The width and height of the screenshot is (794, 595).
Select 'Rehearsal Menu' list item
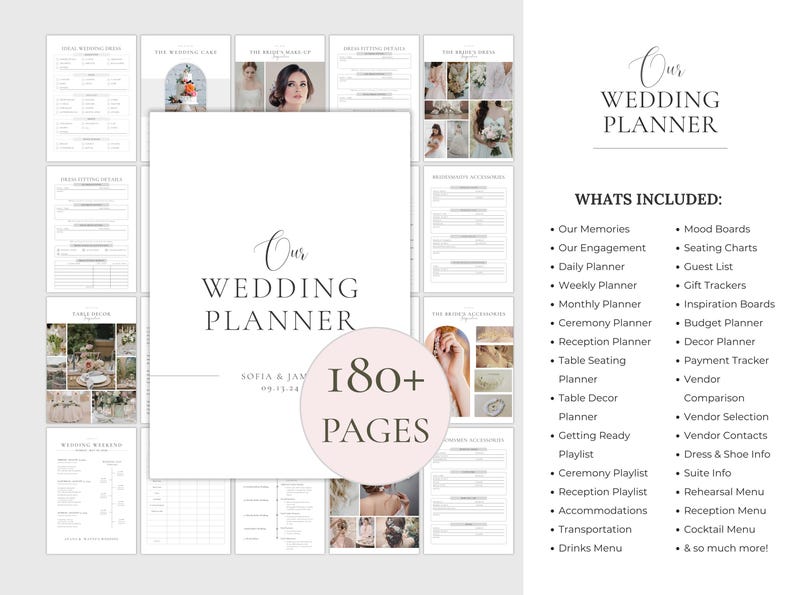724,492
